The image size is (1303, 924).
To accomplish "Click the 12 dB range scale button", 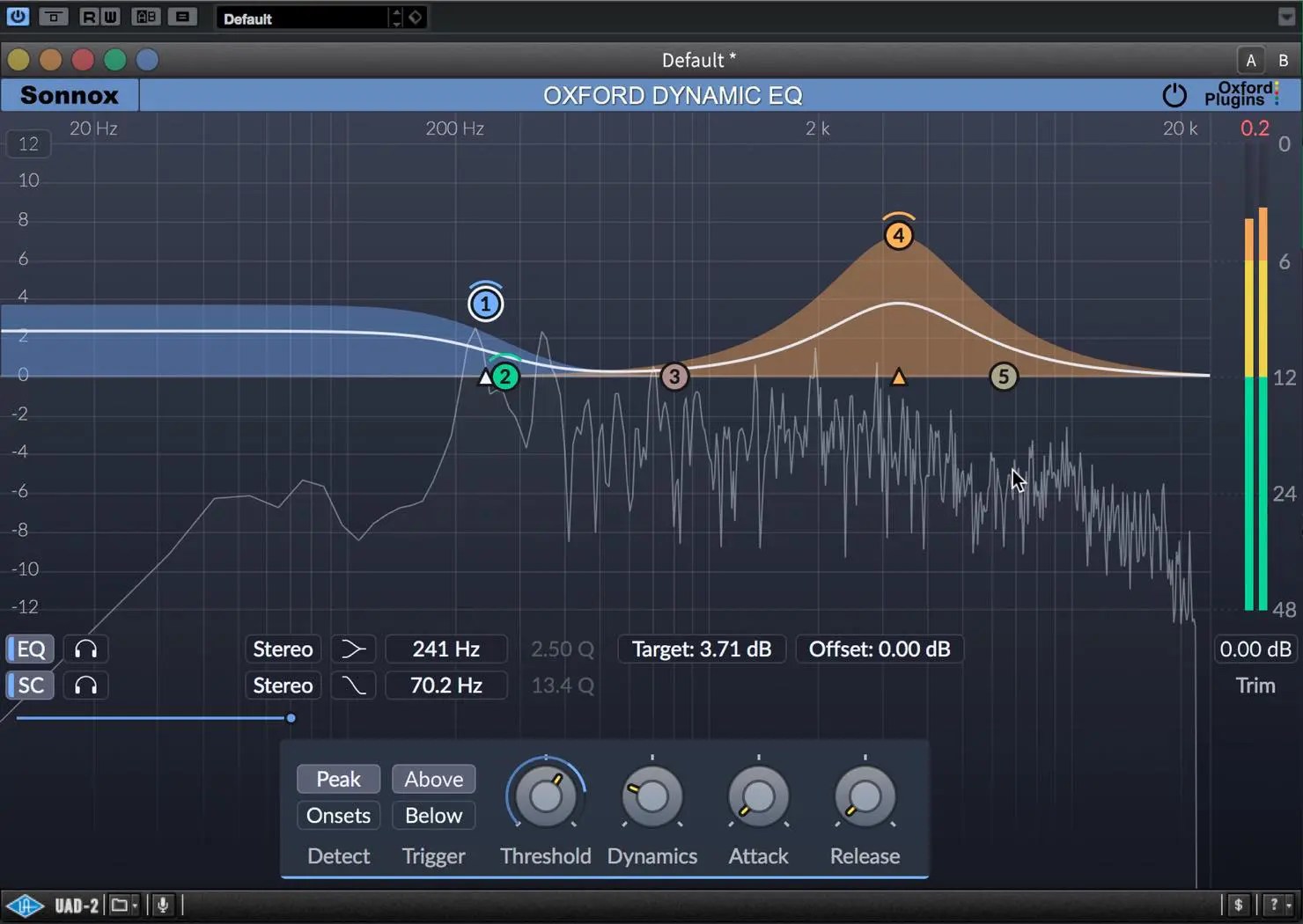I will pyautogui.click(x=28, y=143).
